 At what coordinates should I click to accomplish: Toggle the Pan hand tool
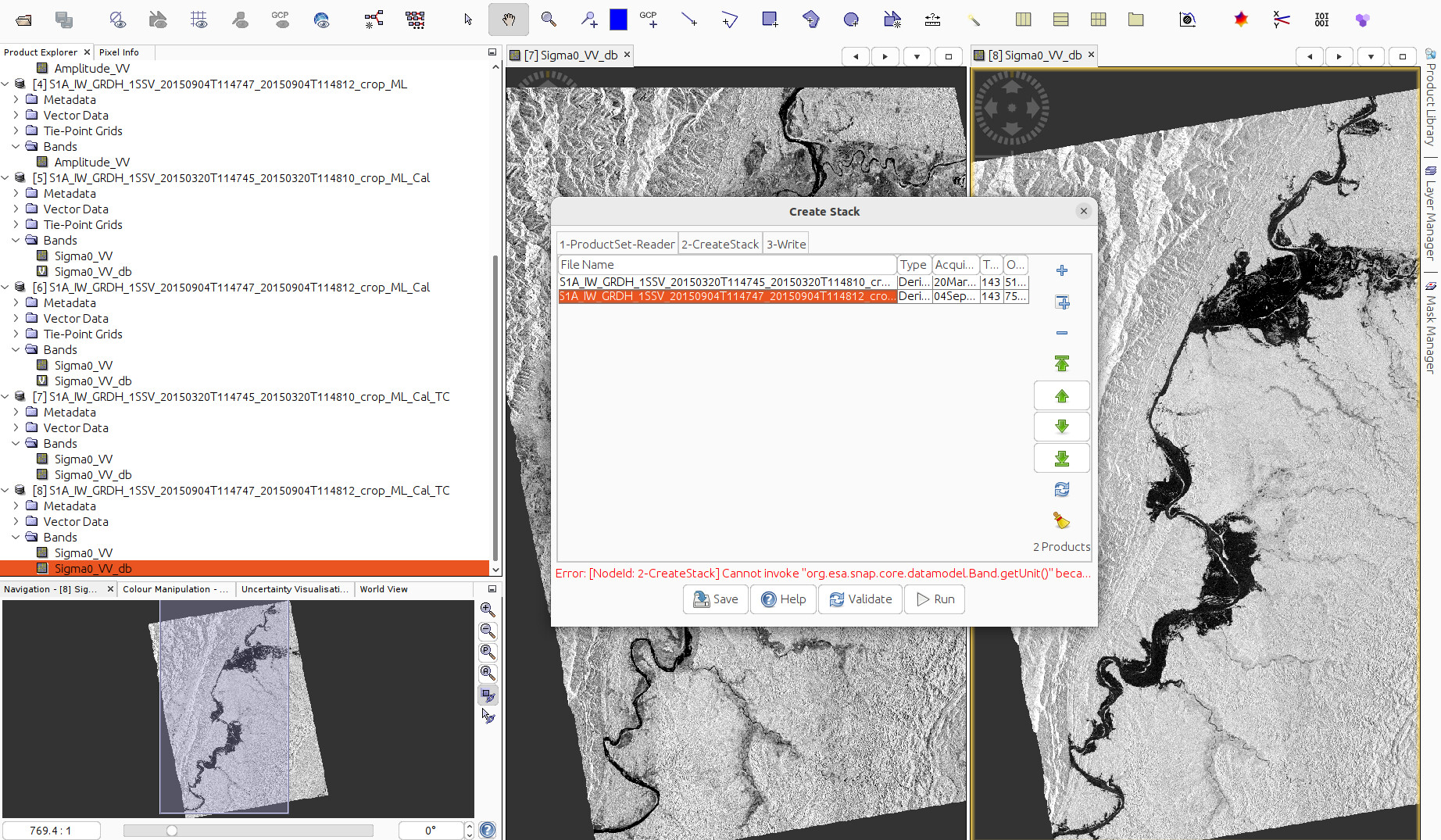(x=508, y=20)
